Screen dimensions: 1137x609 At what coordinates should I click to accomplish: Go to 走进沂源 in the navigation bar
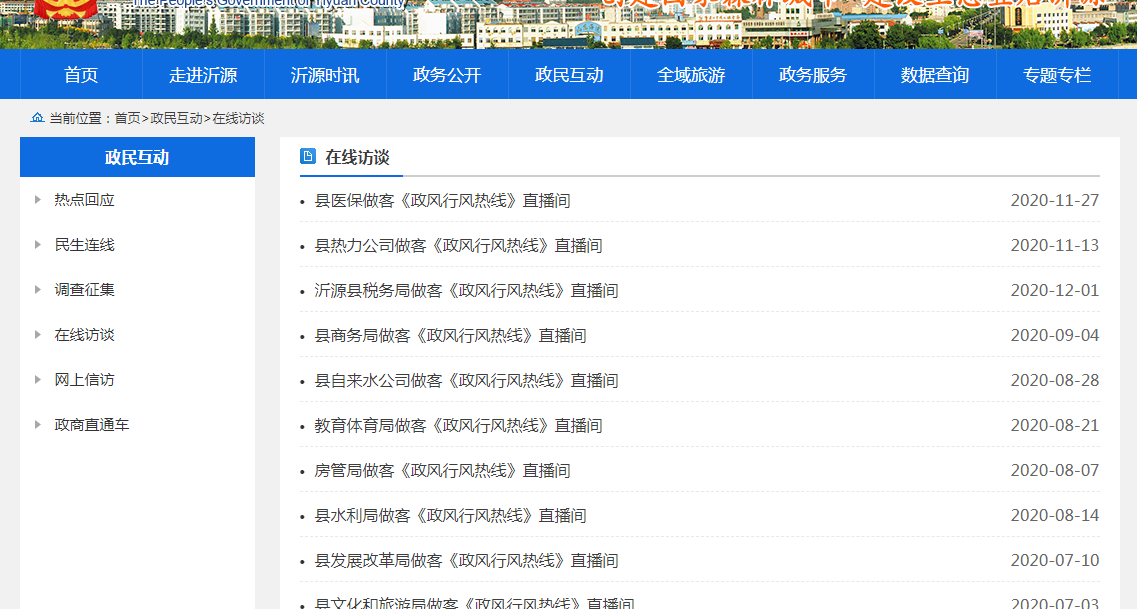(203, 75)
